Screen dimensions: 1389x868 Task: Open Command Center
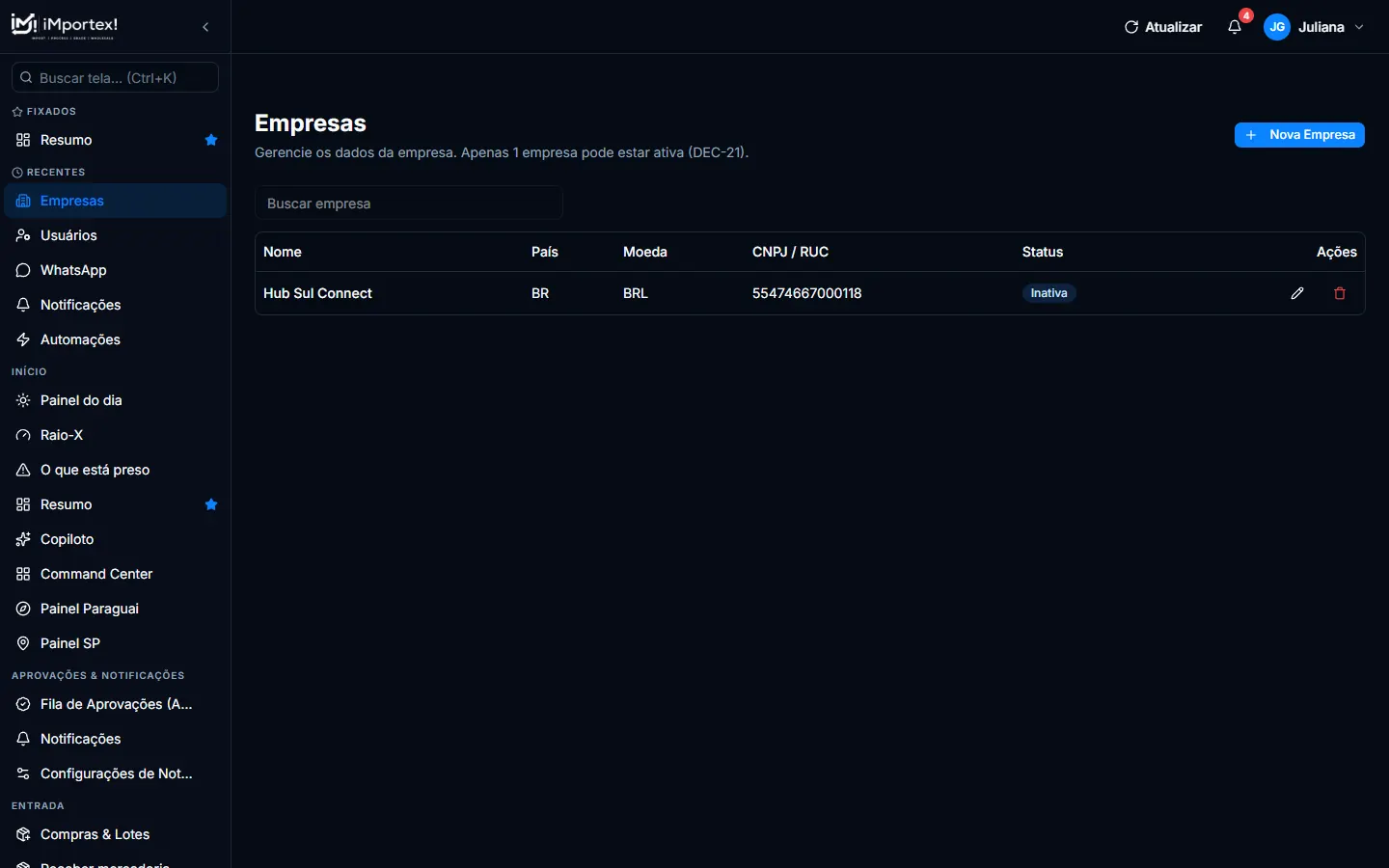[116, 574]
